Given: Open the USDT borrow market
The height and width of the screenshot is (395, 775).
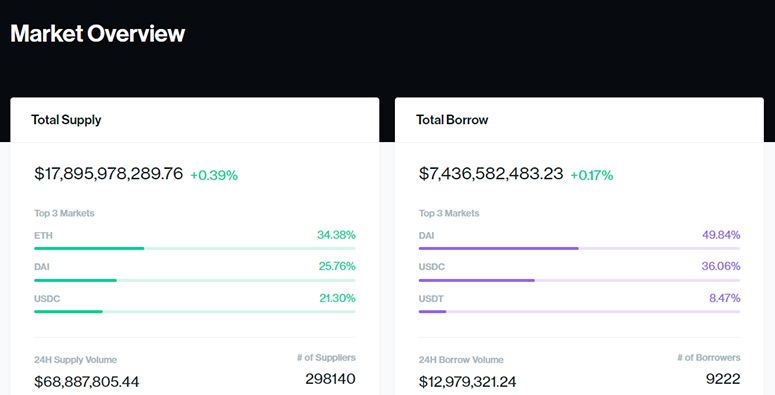Looking at the screenshot, I should click(431, 299).
